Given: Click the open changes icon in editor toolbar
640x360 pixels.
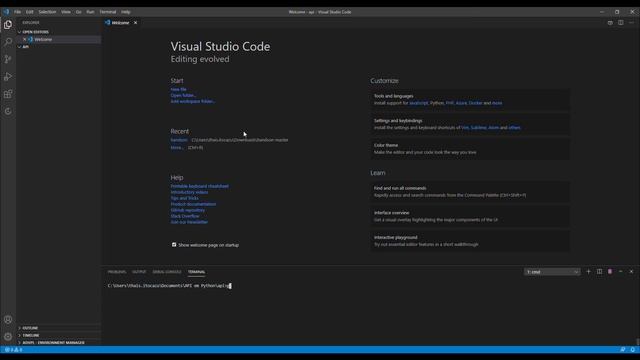Looking at the screenshot, I should (610, 23).
